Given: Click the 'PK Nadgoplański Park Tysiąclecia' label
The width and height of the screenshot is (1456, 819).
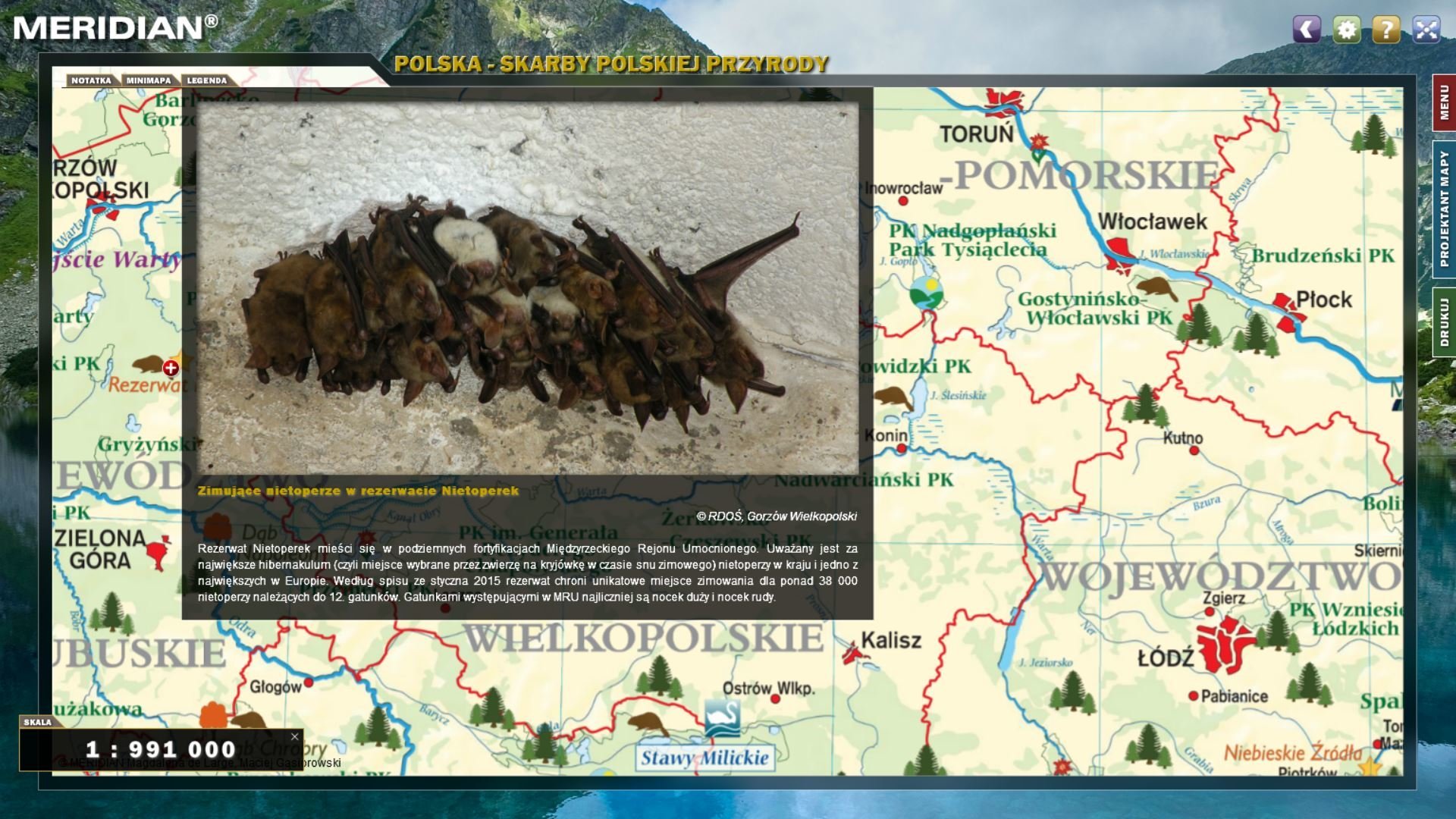Looking at the screenshot, I should tap(973, 240).
